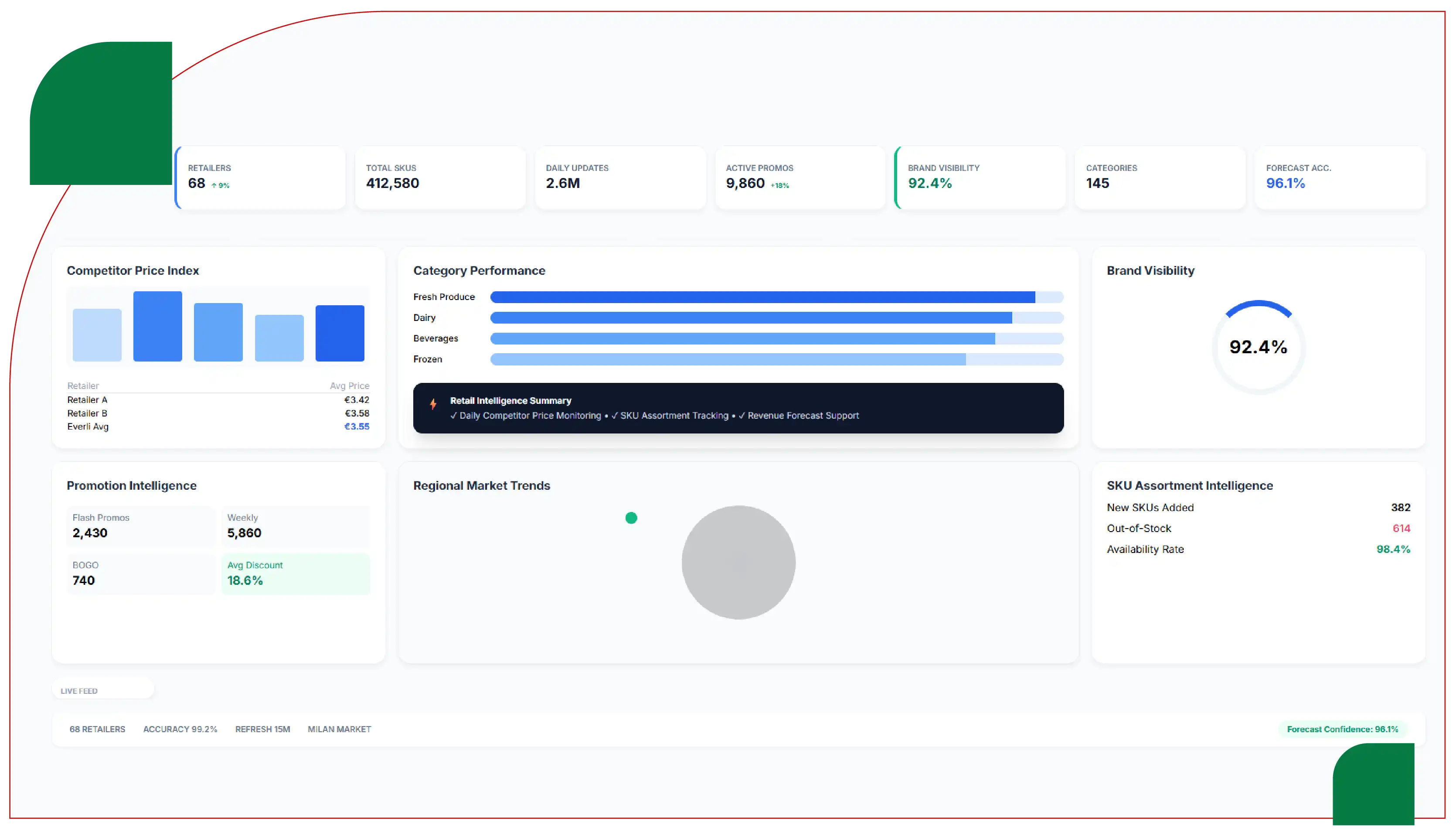Open the TOTAL SKUS 412,580 card

440,177
